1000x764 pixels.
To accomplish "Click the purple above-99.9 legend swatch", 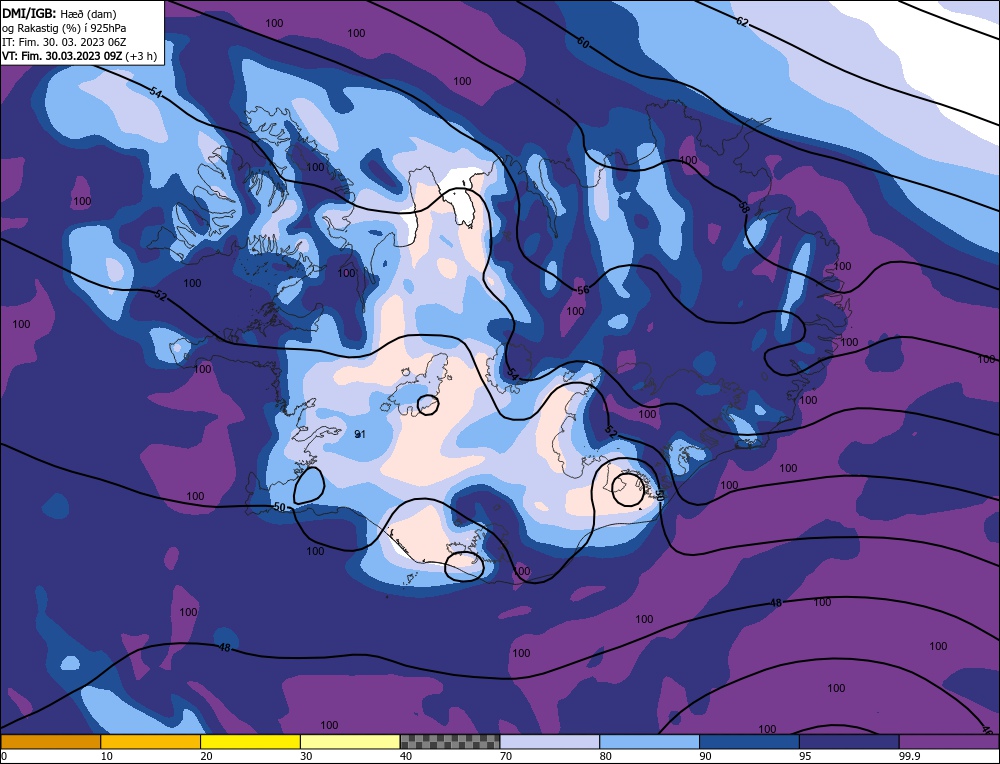I will click(949, 742).
